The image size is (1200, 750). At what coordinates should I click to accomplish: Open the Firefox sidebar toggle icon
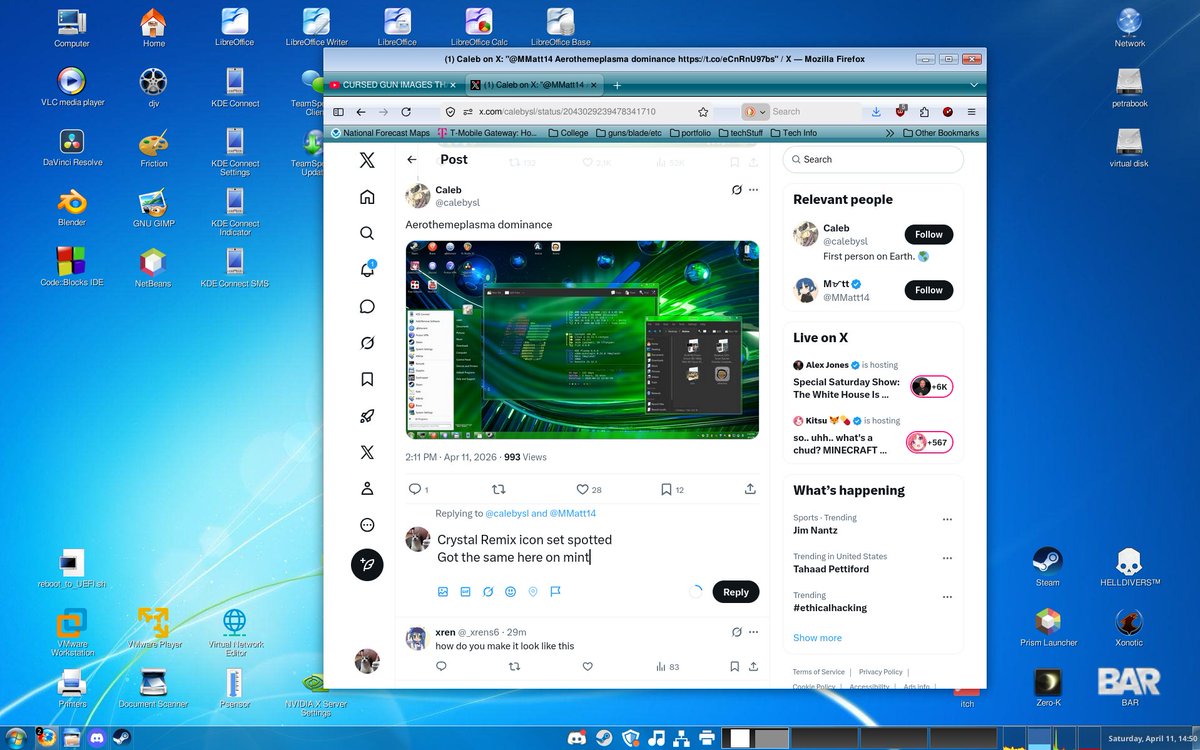339,112
